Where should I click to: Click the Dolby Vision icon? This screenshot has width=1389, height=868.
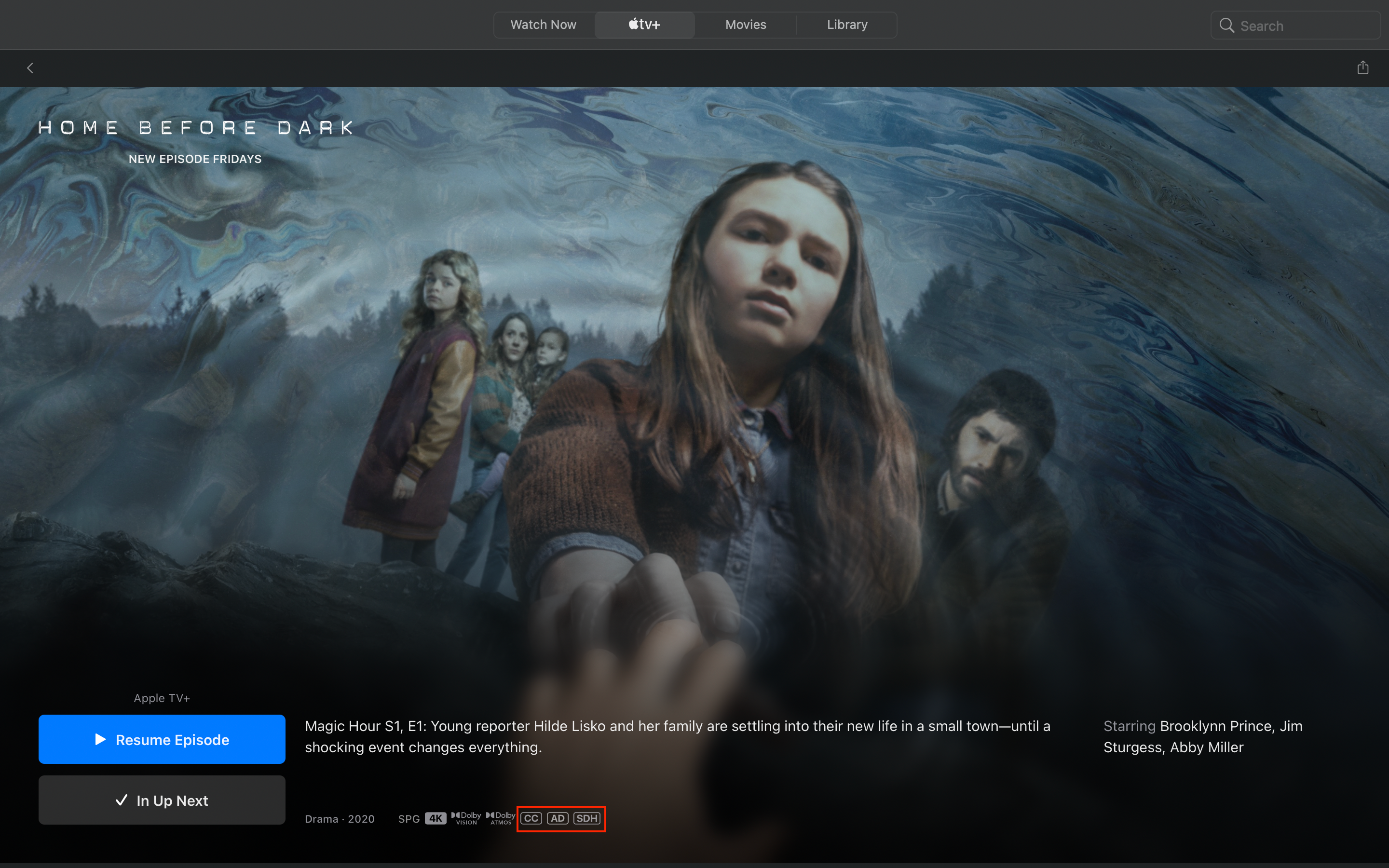pos(464,819)
